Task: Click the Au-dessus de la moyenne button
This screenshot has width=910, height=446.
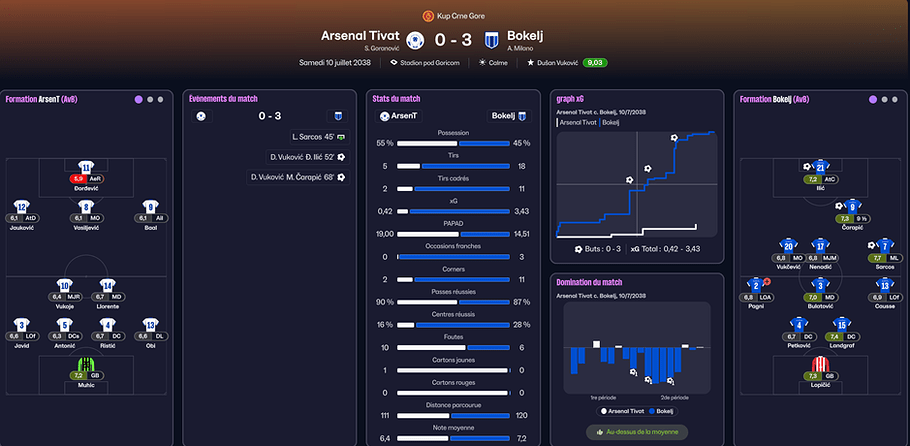Action: tap(637, 432)
